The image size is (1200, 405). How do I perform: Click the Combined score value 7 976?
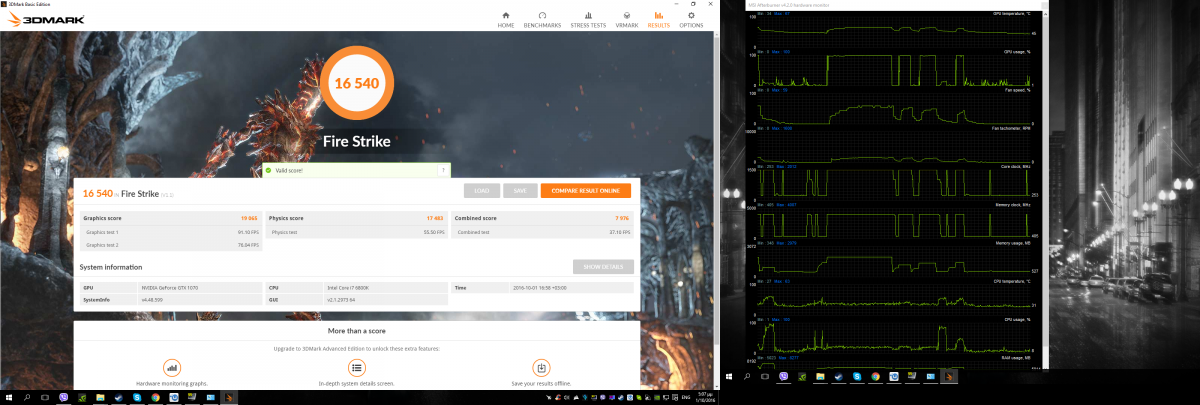pos(622,217)
